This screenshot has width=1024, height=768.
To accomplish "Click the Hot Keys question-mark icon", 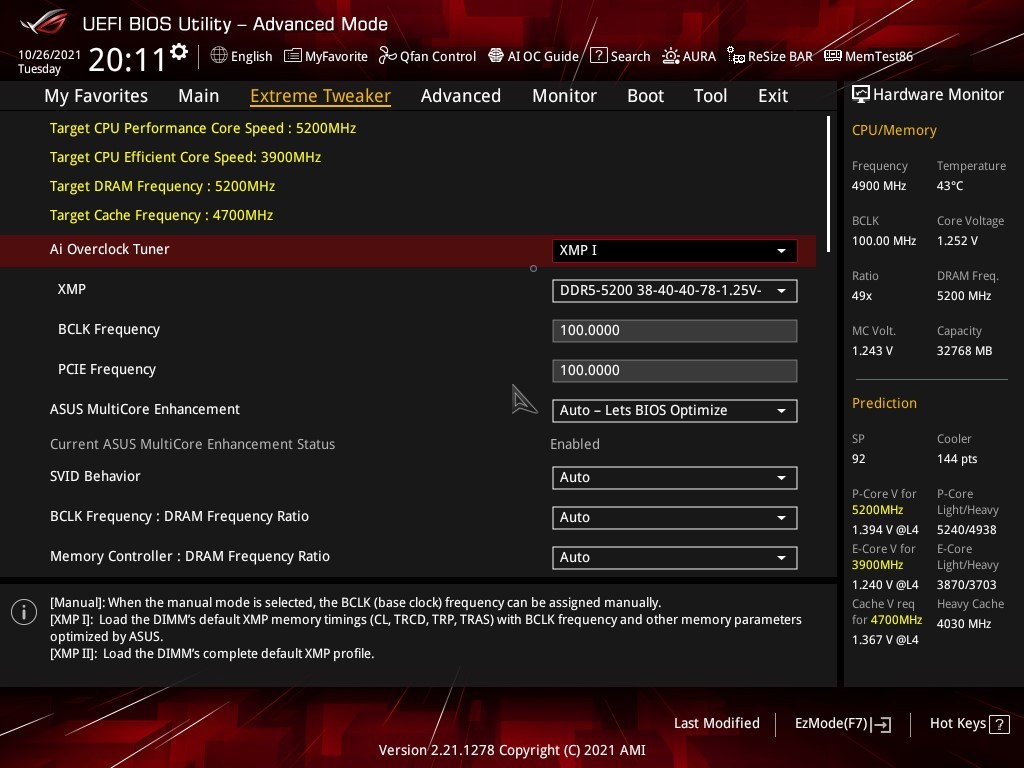I will tap(999, 724).
